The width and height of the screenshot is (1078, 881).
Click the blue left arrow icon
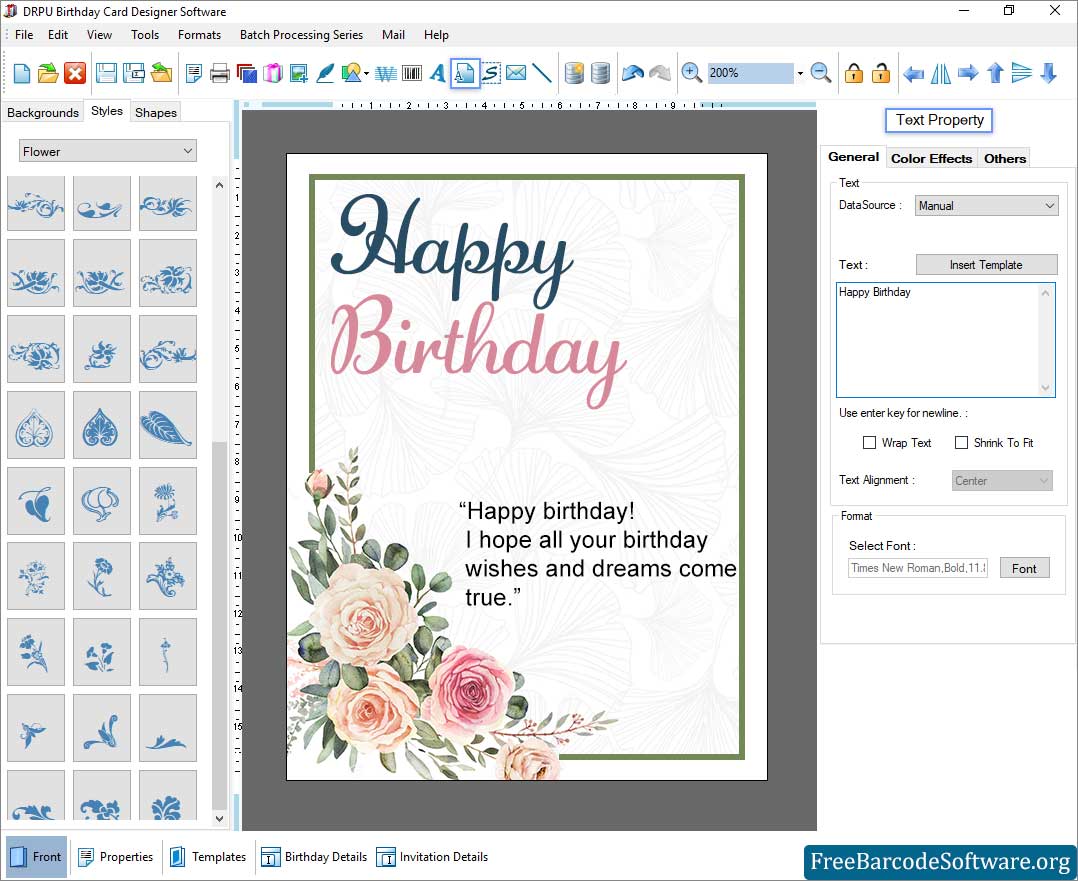click(913, 73)
